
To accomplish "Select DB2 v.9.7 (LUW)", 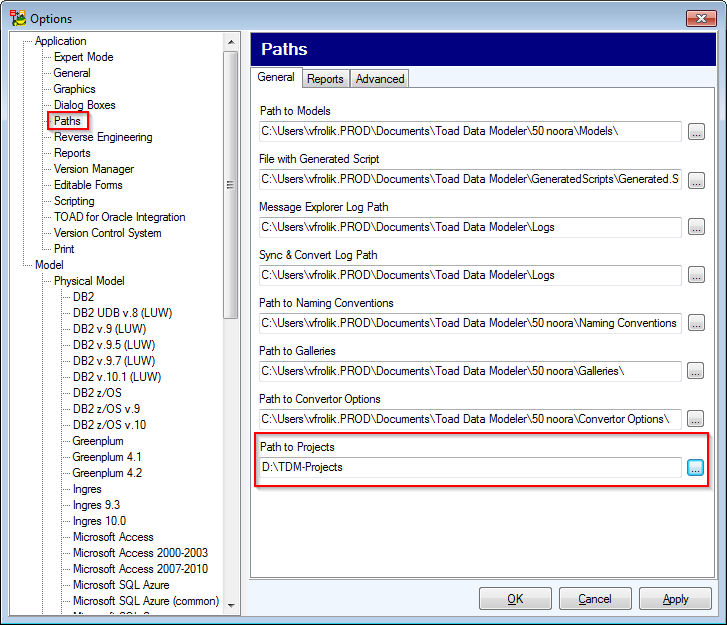I will point(114,361).
